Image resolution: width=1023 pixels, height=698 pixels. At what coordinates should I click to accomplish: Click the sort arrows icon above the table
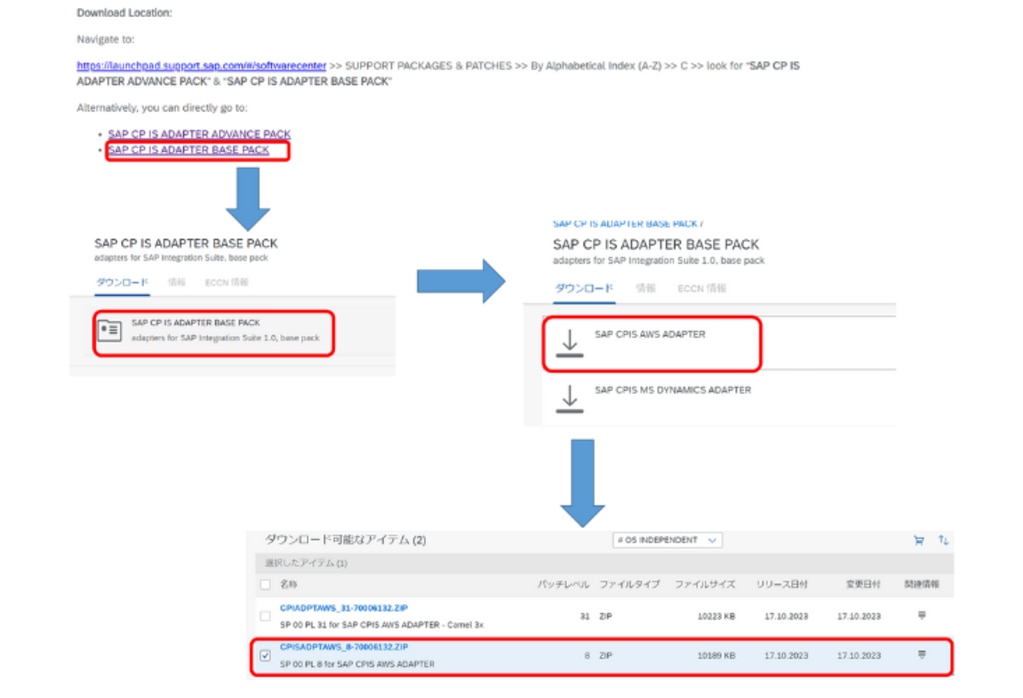click(943, 540)
